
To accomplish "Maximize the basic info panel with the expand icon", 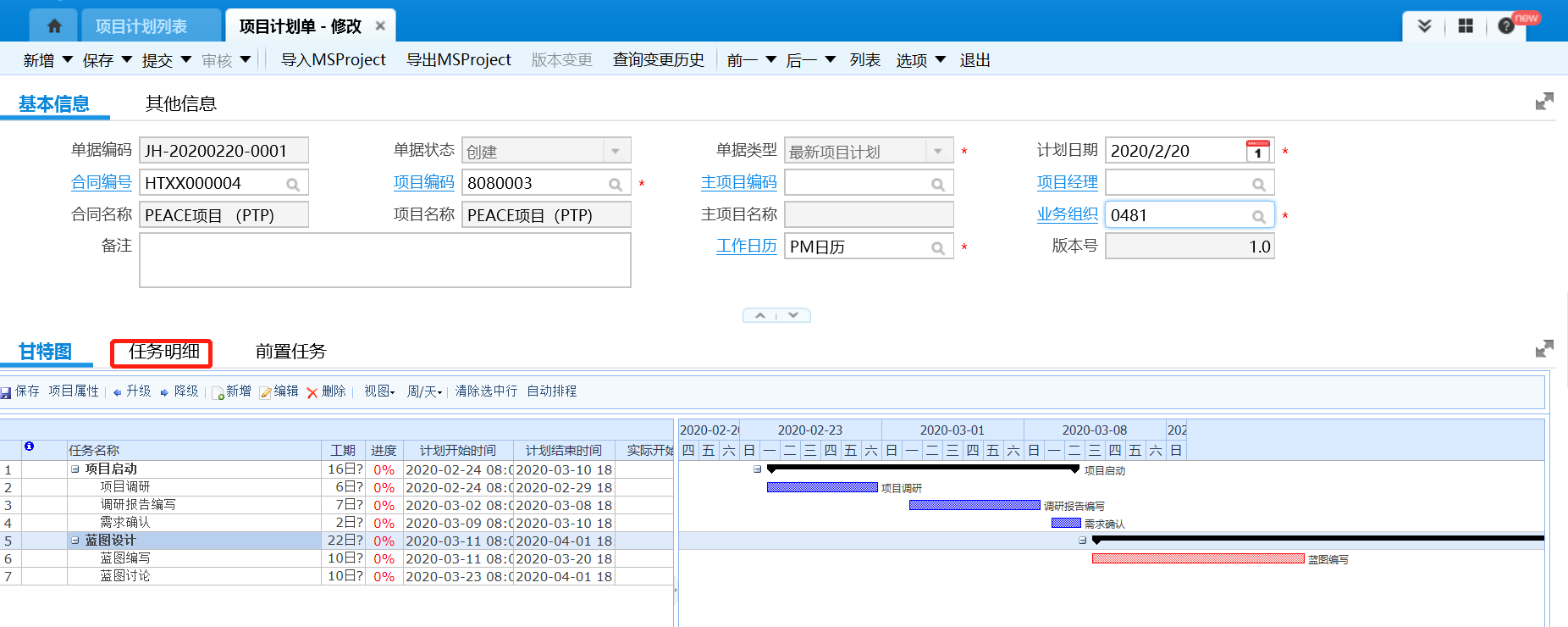I will tap(1544, 102).
